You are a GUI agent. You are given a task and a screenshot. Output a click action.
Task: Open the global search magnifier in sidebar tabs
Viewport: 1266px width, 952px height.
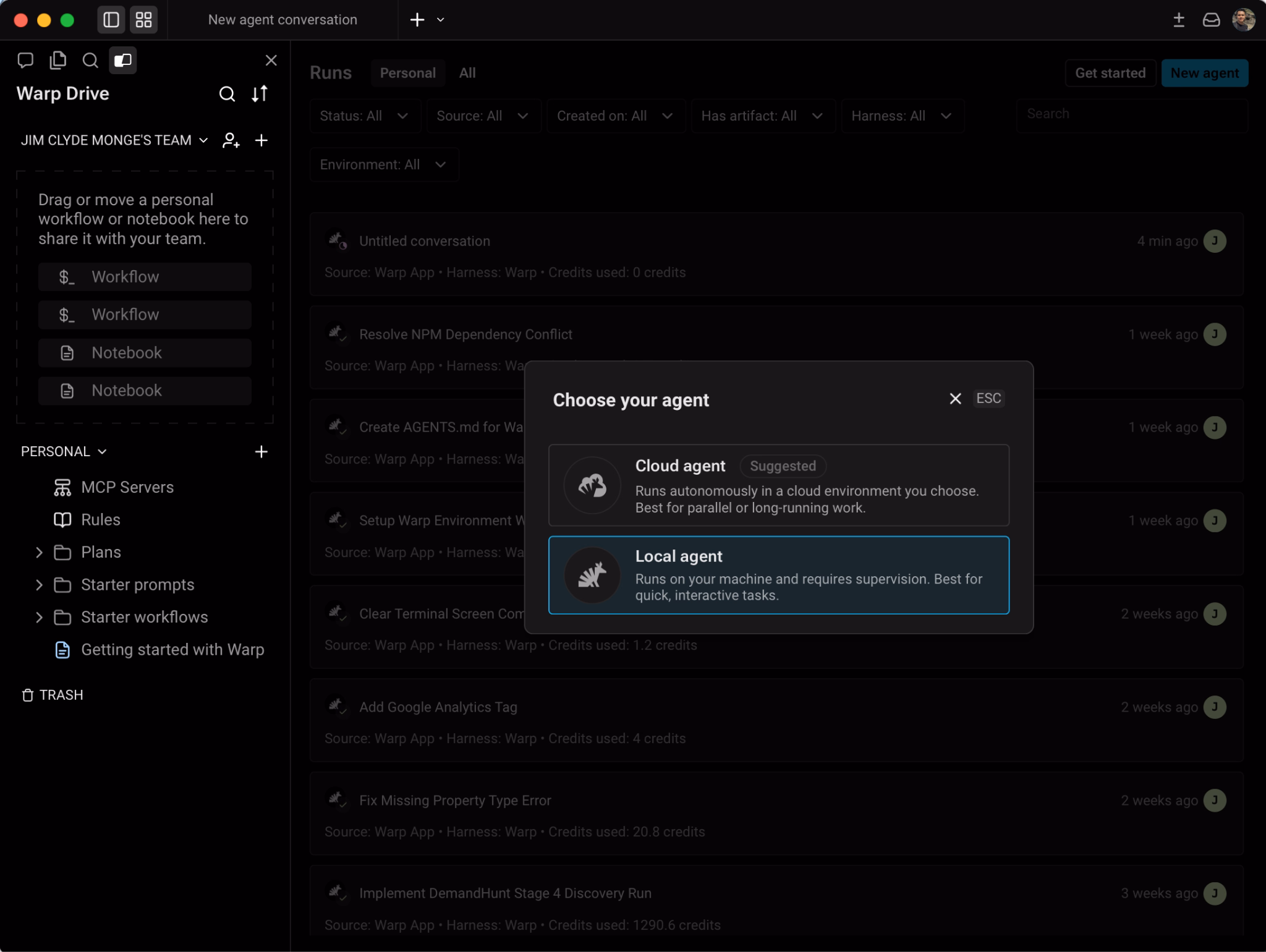[90, 60]
